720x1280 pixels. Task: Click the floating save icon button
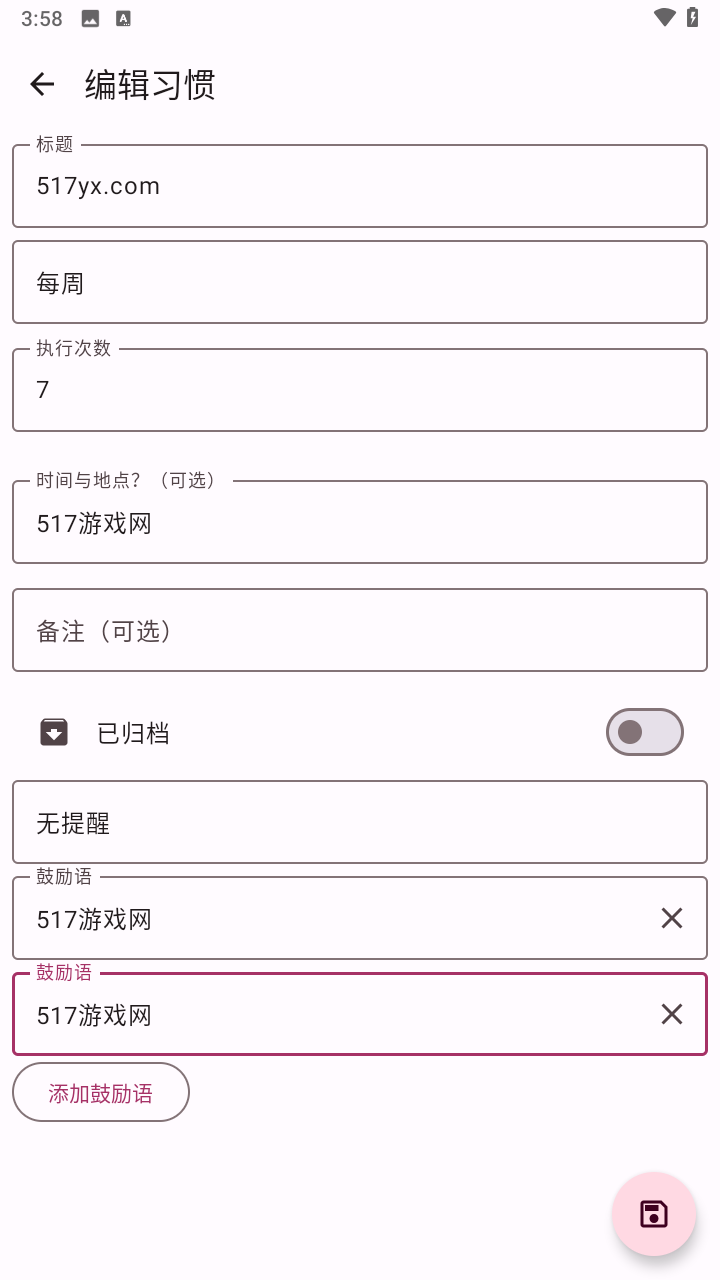click(654, 1214)
